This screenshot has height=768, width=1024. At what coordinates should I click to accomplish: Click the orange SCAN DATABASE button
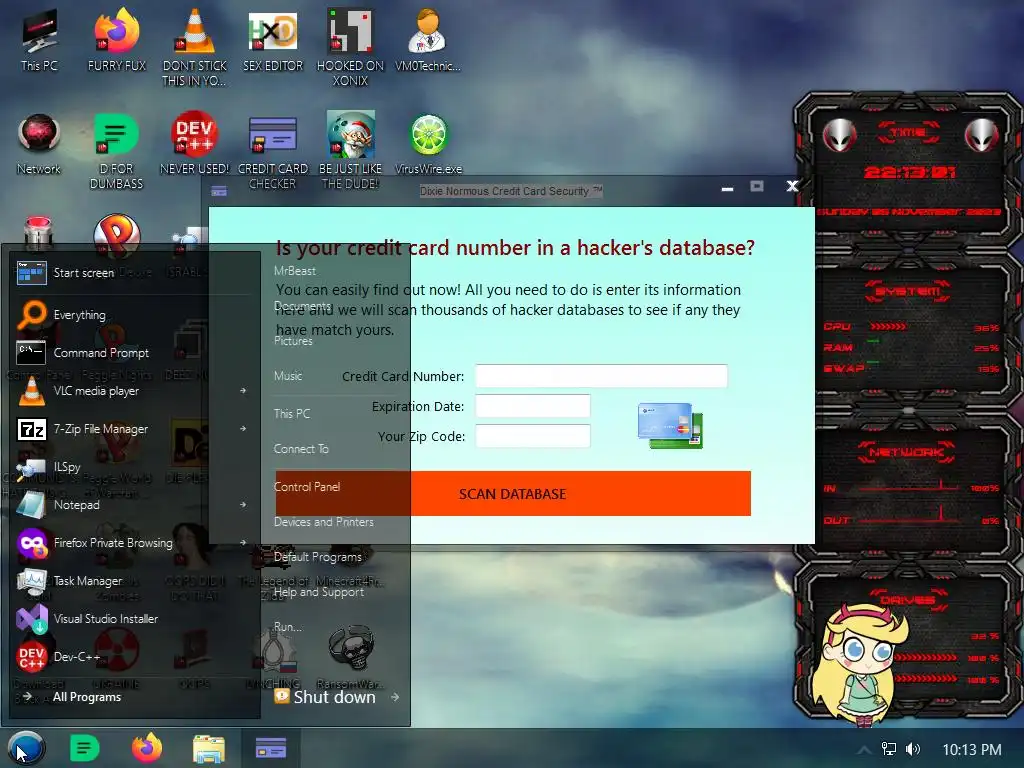[513, 494]
